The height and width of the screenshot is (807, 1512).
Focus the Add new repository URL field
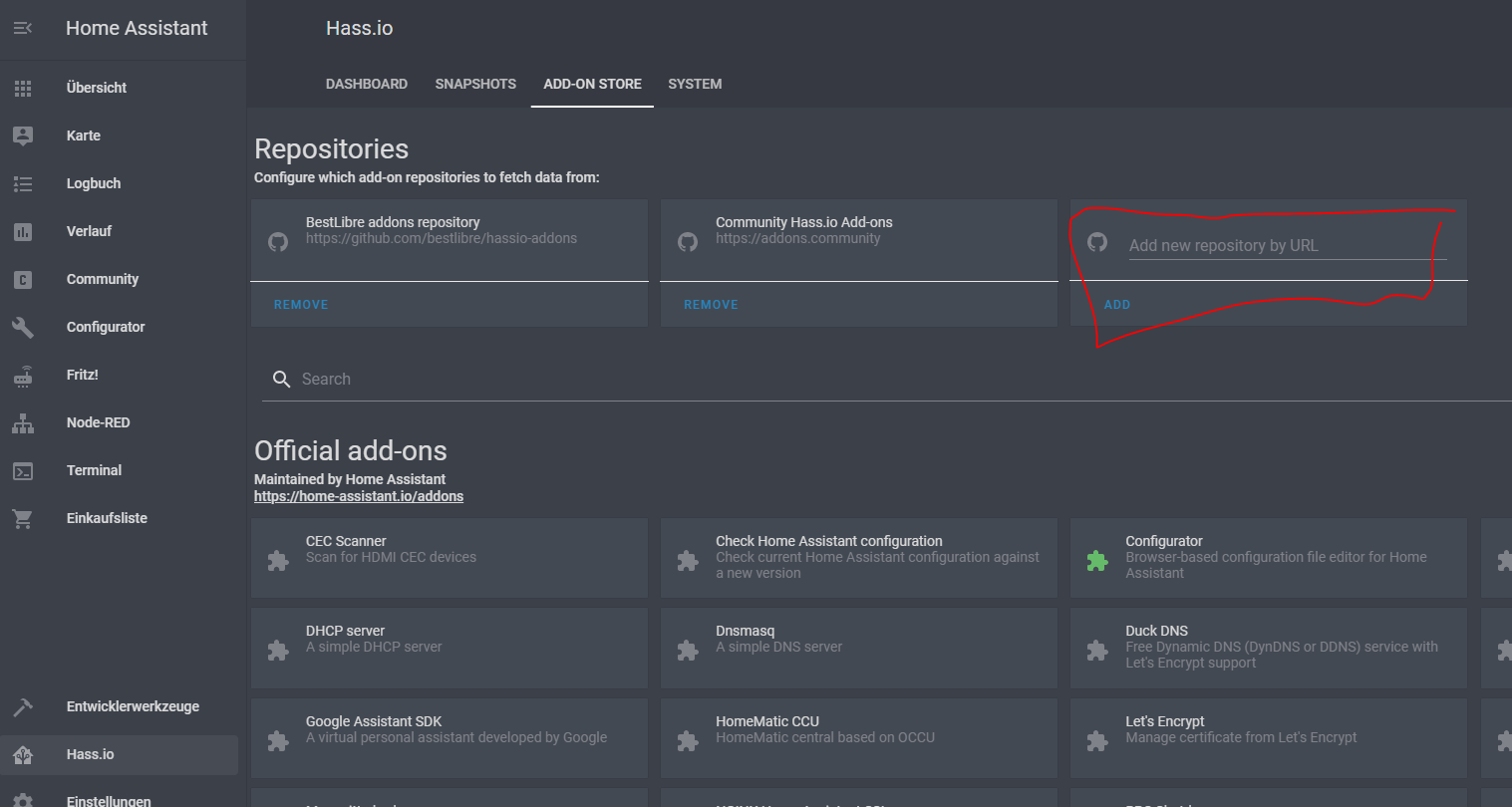pos(1286,246)
